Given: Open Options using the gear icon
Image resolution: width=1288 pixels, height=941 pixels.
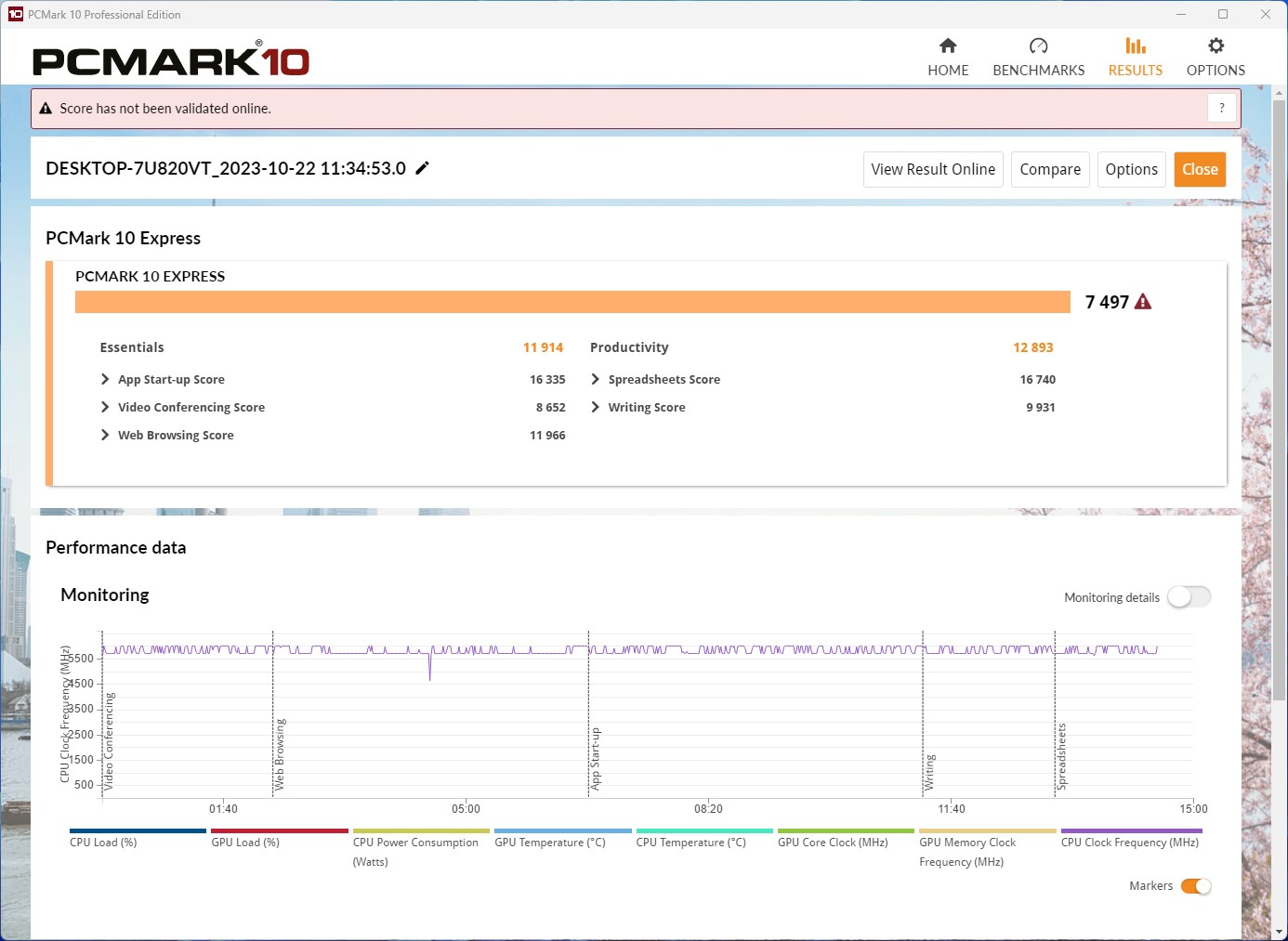Looking at the screenshot, I should 1216,46.
